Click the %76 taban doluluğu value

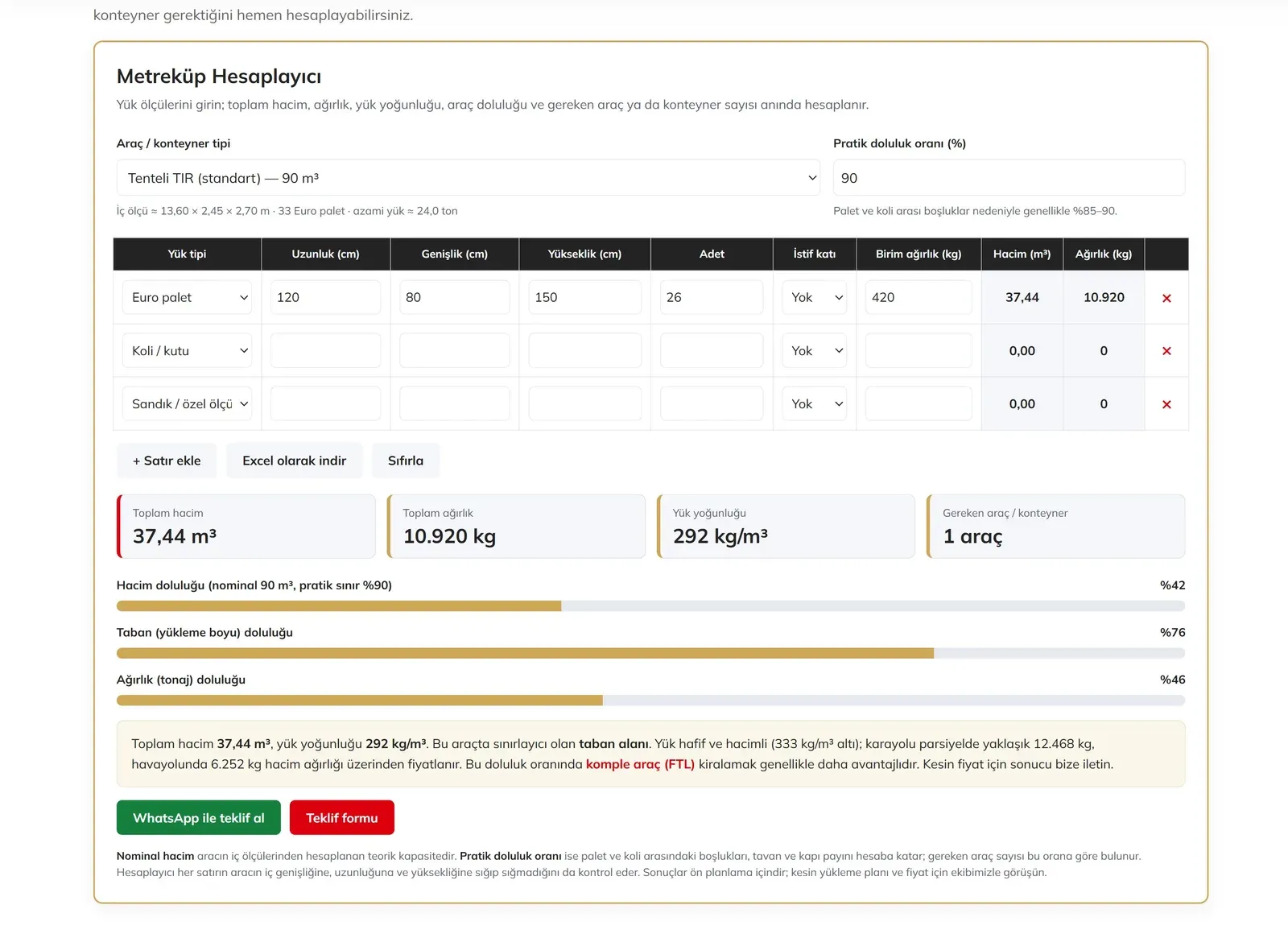1172,633
